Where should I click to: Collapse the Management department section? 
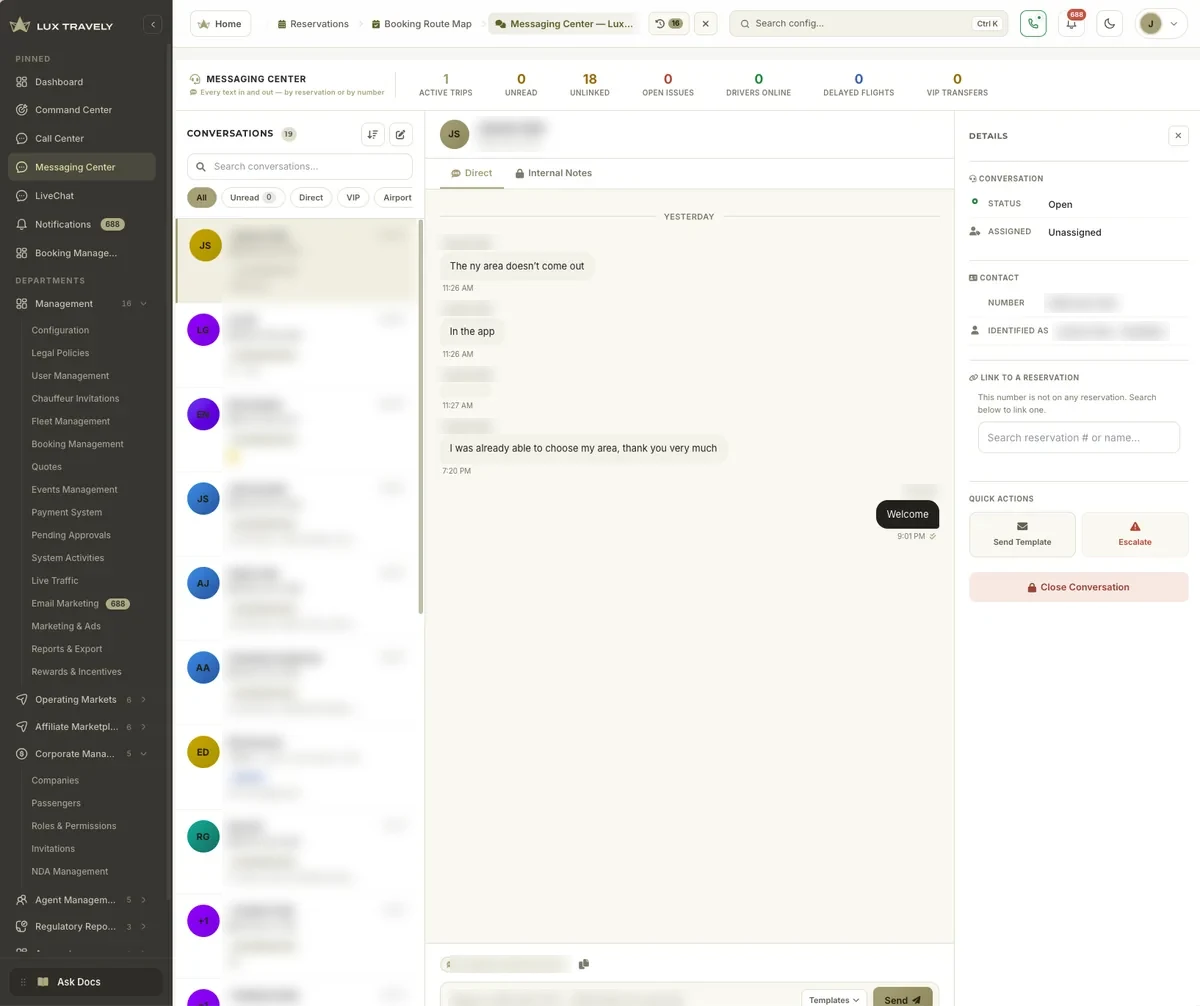pyautogui.click(x=81, y=303)
